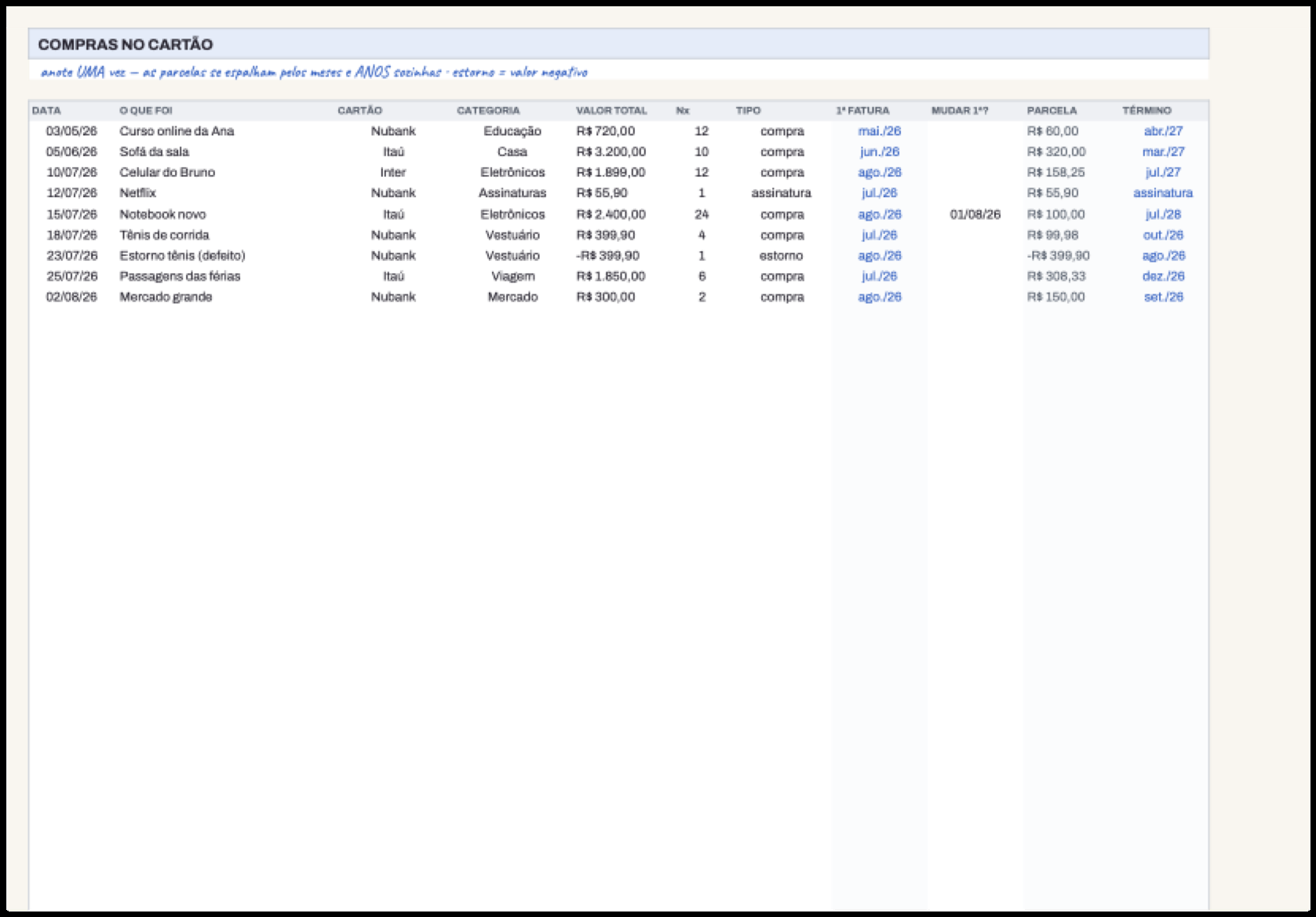1316x917 pixels.
Task: Select the dez./26 end date cell
Action: pos(1163,276)
